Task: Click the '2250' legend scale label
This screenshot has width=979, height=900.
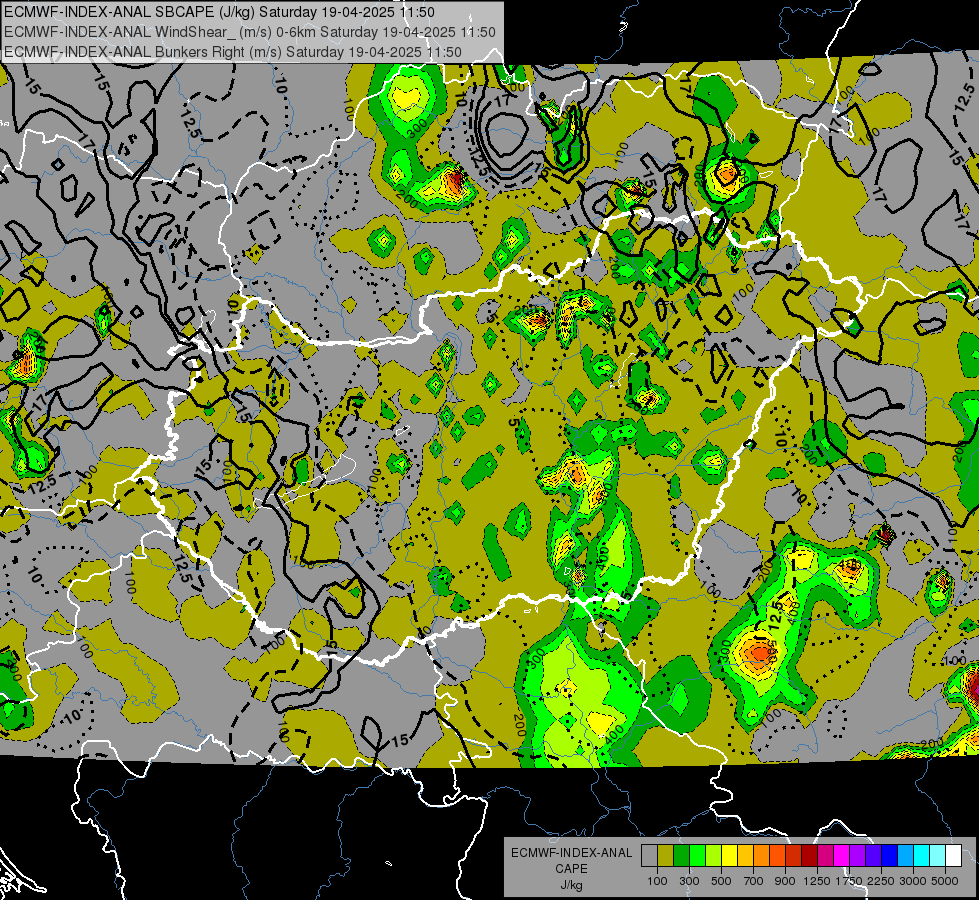Action: coord(882,881)
